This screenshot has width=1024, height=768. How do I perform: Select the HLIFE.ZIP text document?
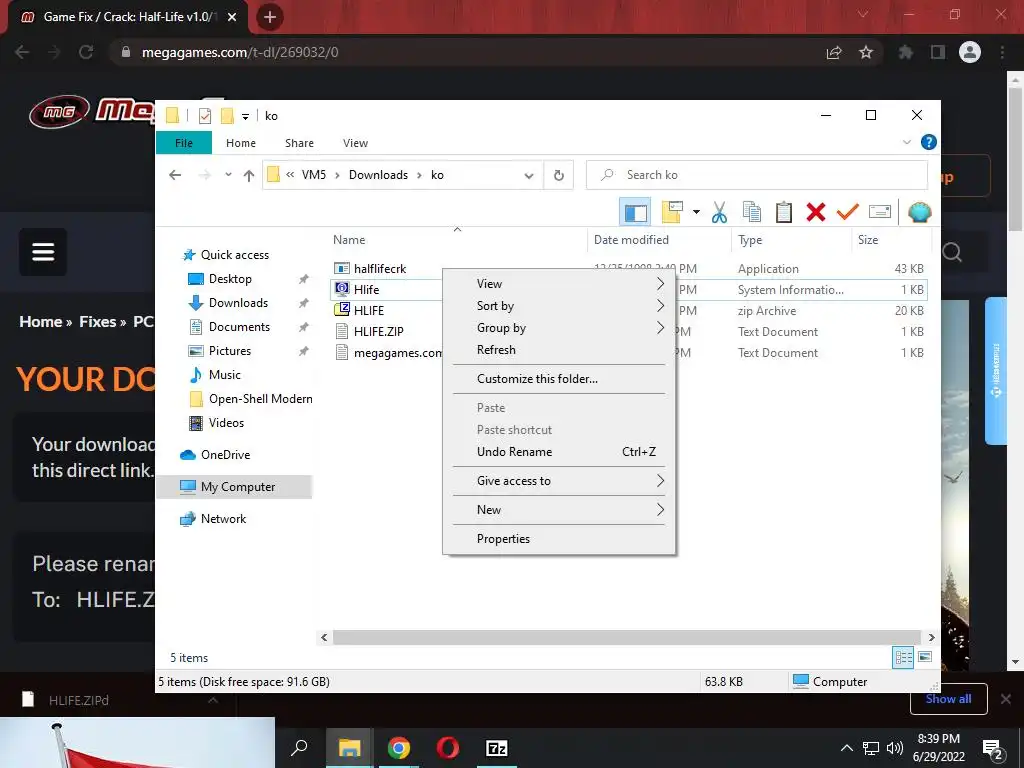[x=379, y=331]
